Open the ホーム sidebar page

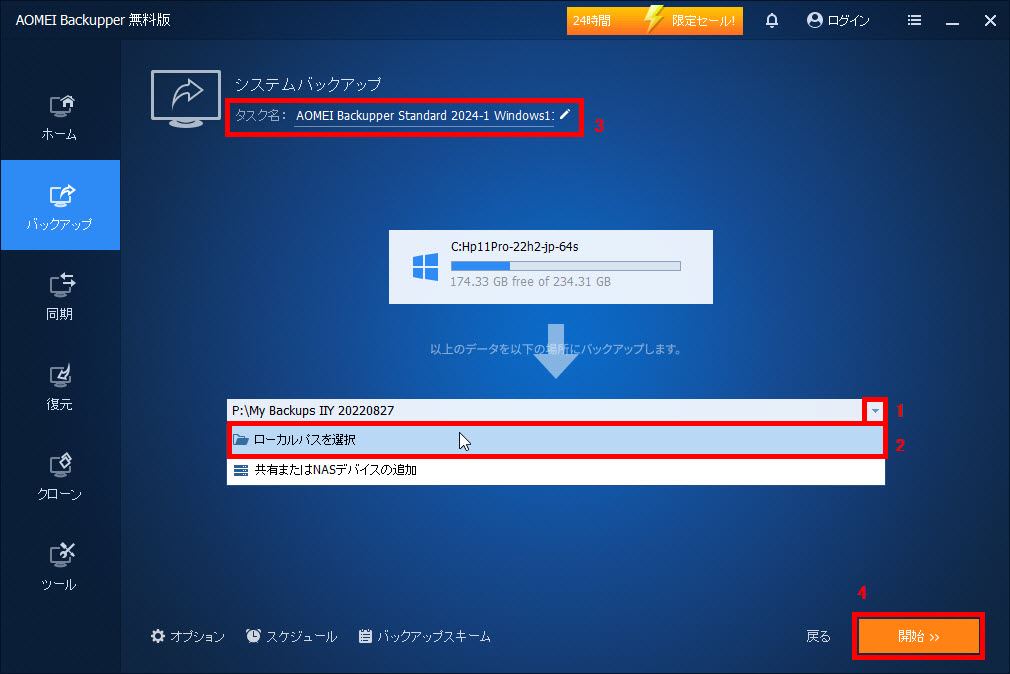click(x=60, y=116)
